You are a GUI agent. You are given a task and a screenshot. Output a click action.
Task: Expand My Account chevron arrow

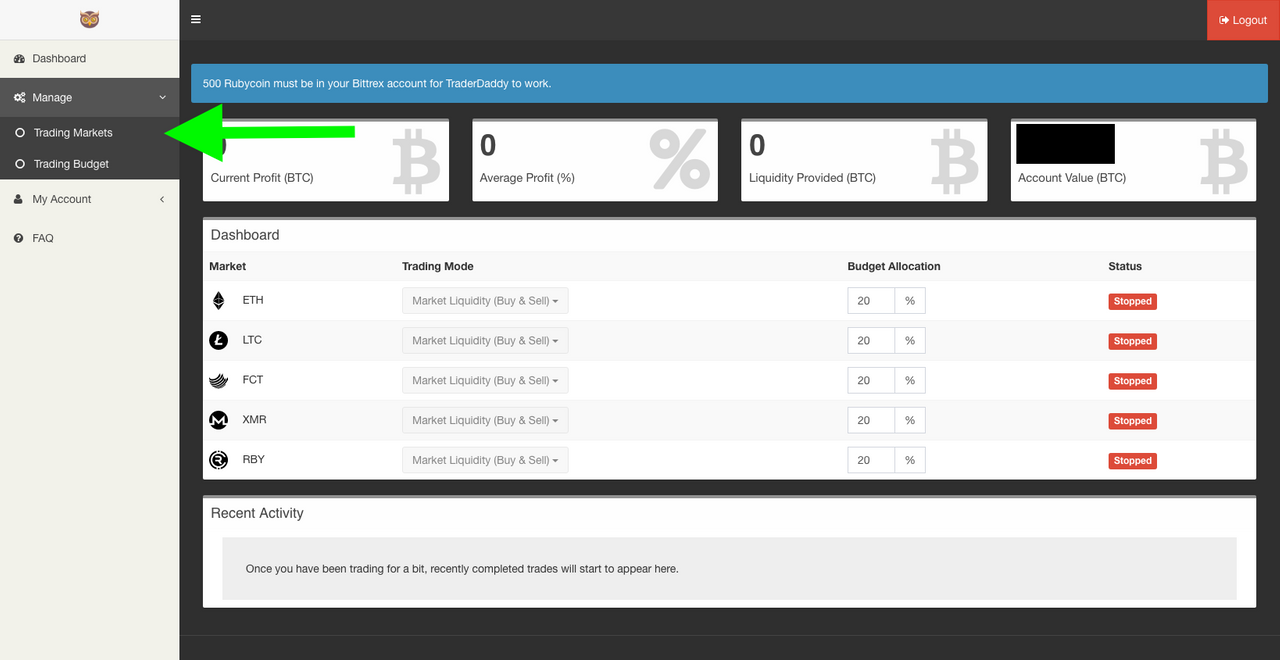(162, 199)
